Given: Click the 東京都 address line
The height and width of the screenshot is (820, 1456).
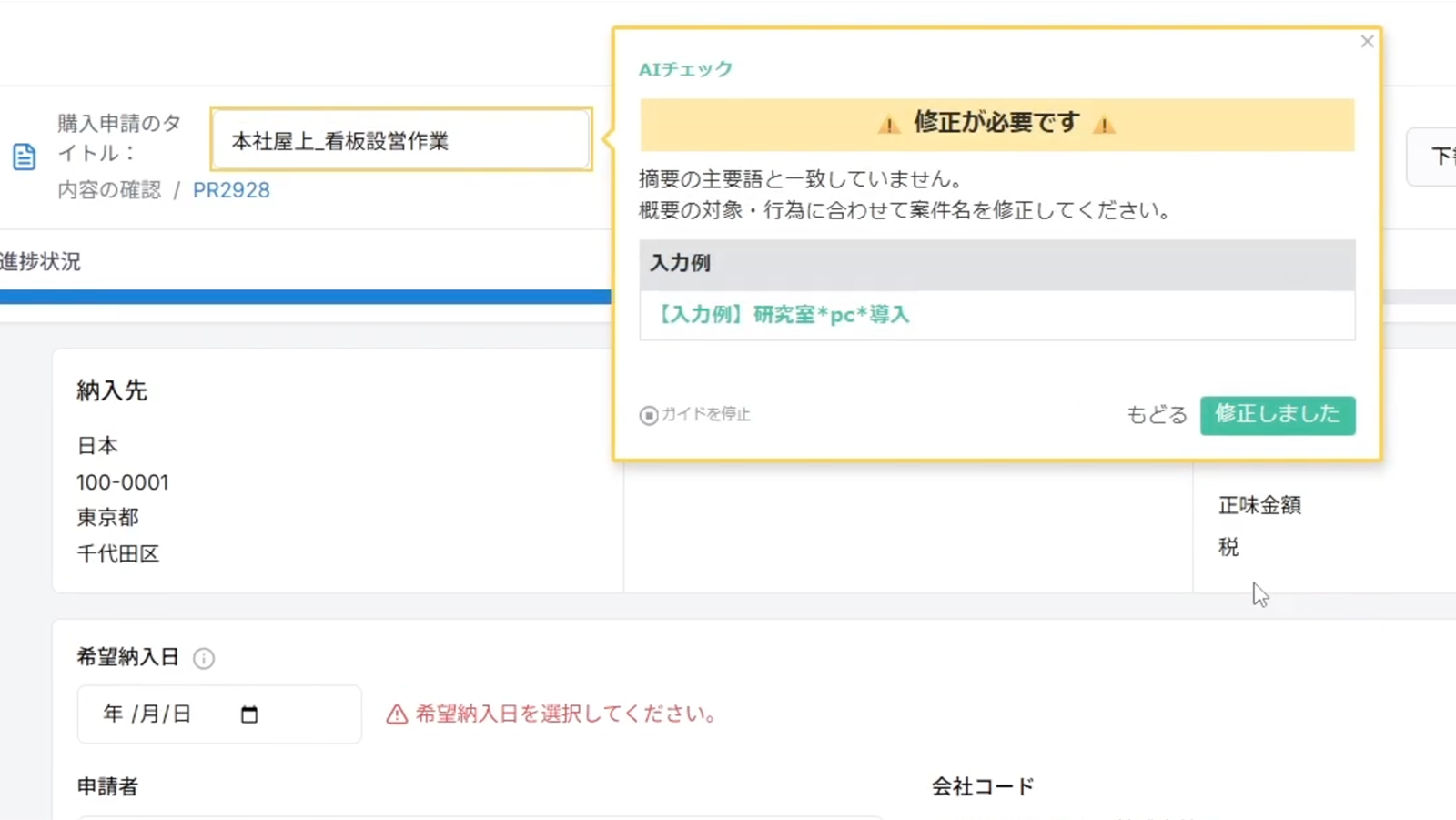Looking at the screenshot, I should [x=107, y=517].
